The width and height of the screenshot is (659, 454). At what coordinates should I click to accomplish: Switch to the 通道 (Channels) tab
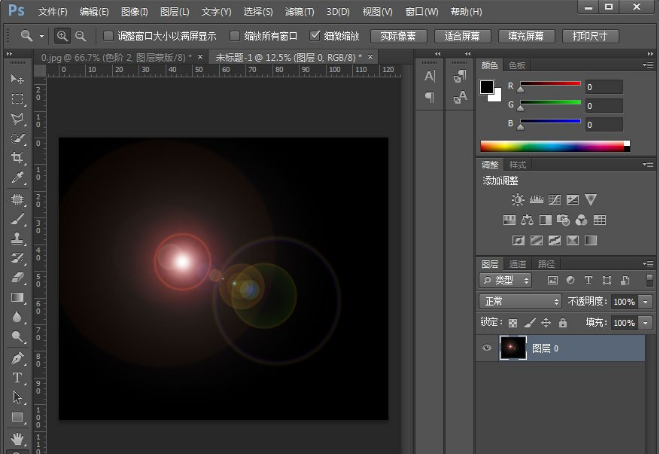point(519,263)
